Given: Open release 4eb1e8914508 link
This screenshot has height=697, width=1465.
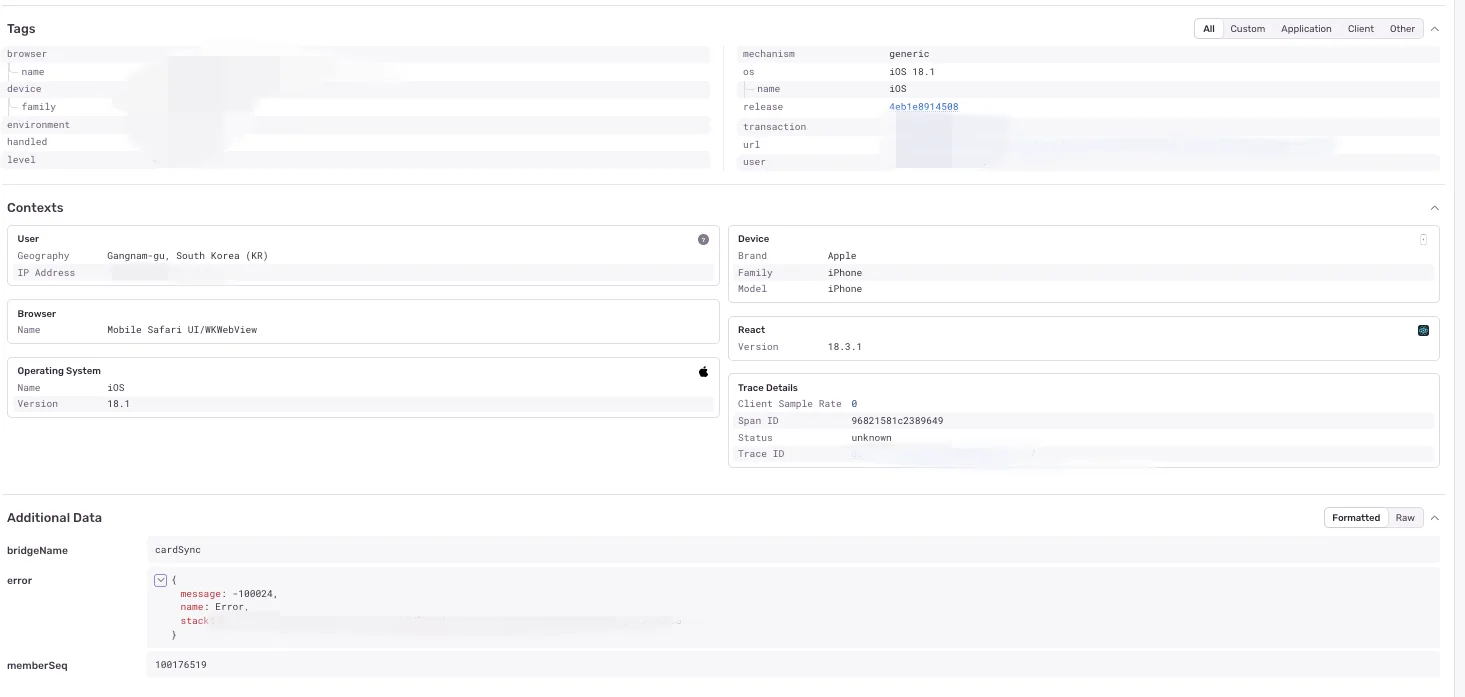Looking at the screenshot, I should tap(923, 107).
